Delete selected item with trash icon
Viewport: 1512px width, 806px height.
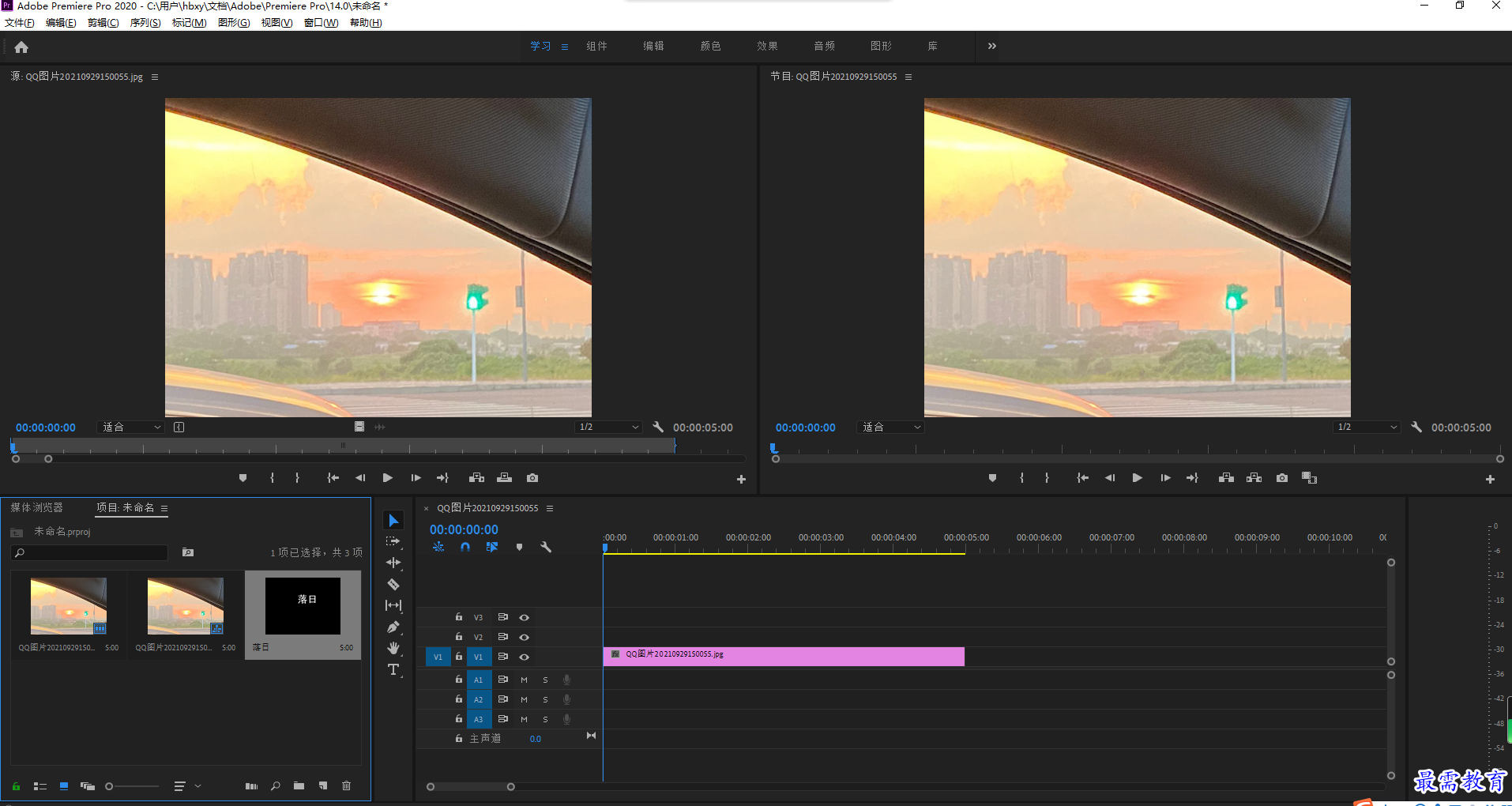[346, 786]
